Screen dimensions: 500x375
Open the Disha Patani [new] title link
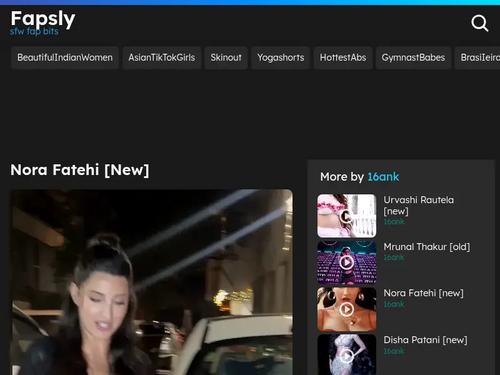point(425,340)
